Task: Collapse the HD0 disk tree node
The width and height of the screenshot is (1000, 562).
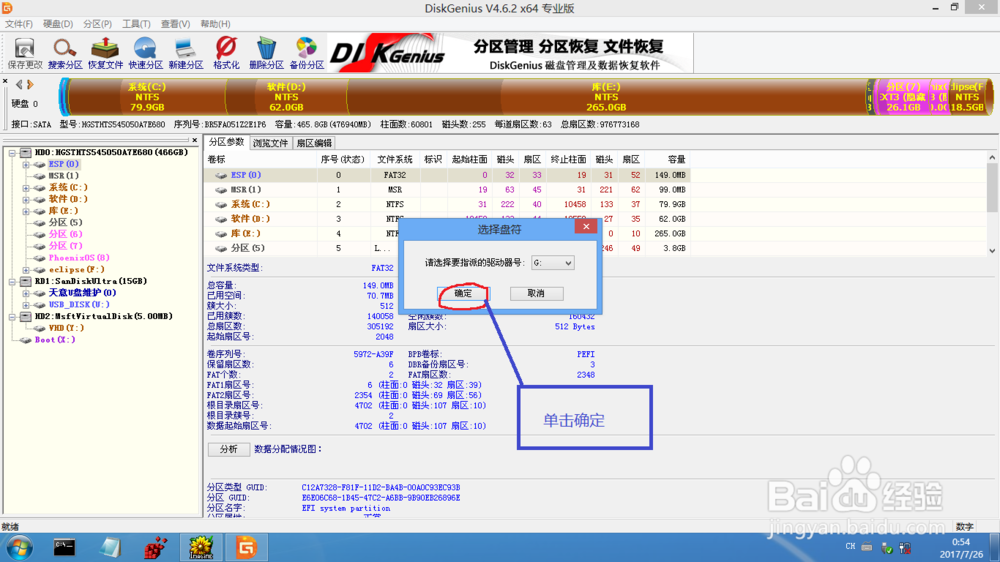Action: 12,152
